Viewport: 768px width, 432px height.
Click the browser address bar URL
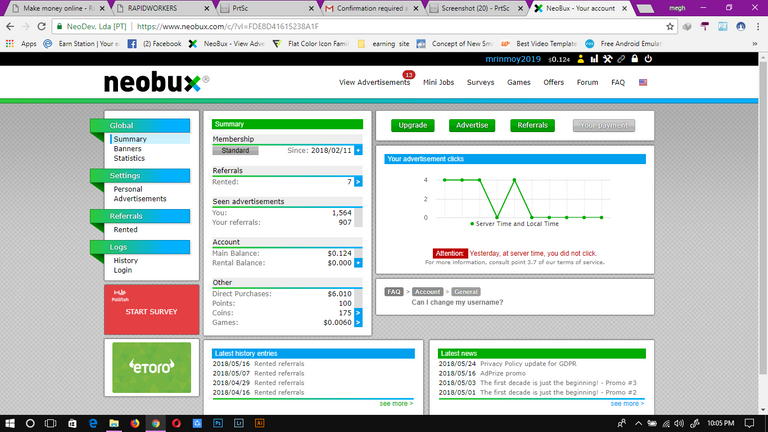(x=228, y=26)
